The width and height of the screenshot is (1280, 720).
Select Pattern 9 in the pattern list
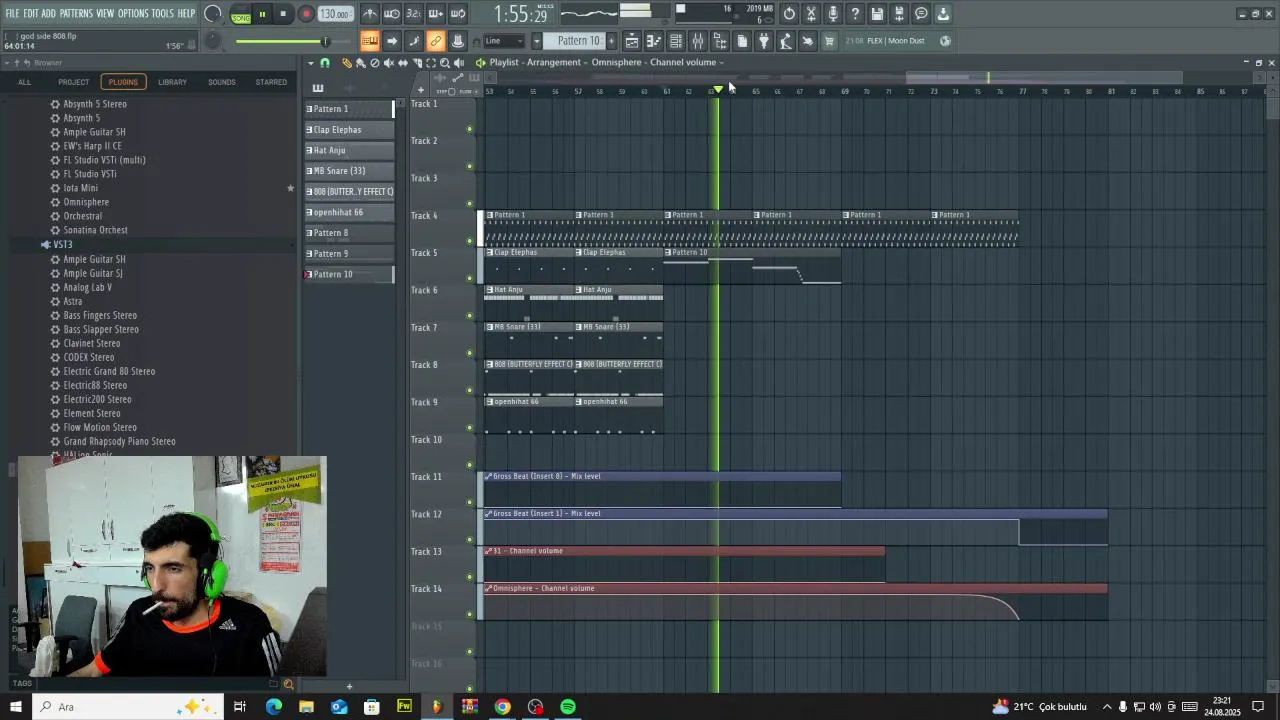pos(349,253)
